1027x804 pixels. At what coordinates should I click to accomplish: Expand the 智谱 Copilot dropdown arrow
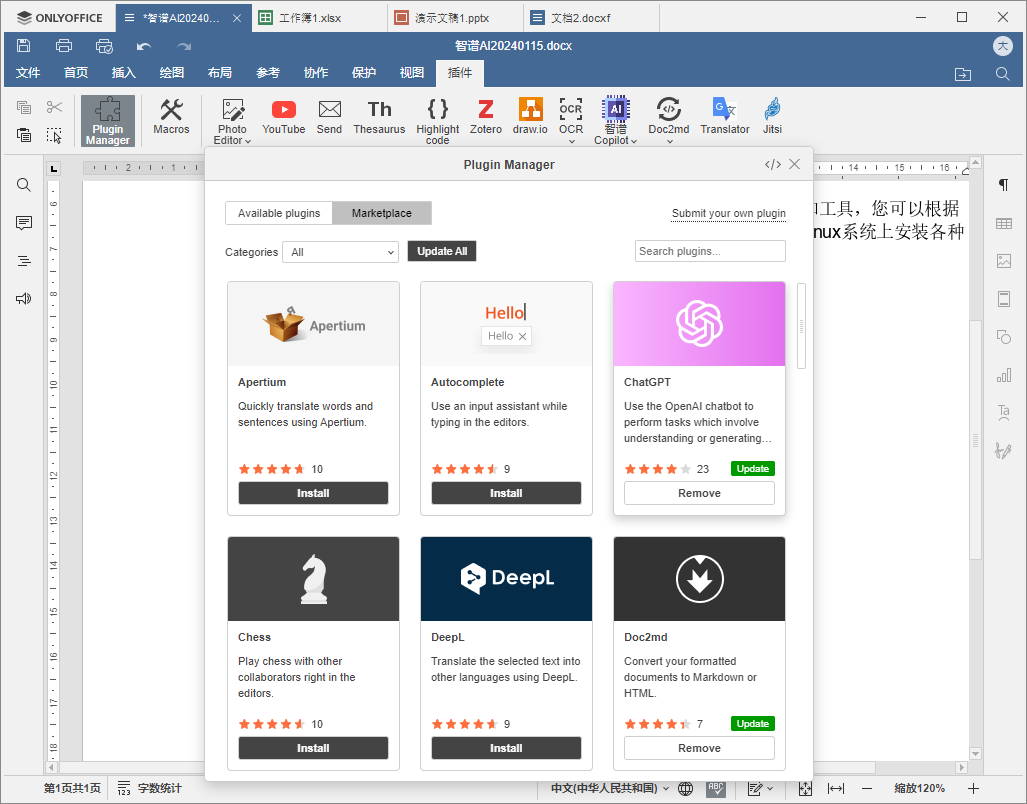coord(633,141)
